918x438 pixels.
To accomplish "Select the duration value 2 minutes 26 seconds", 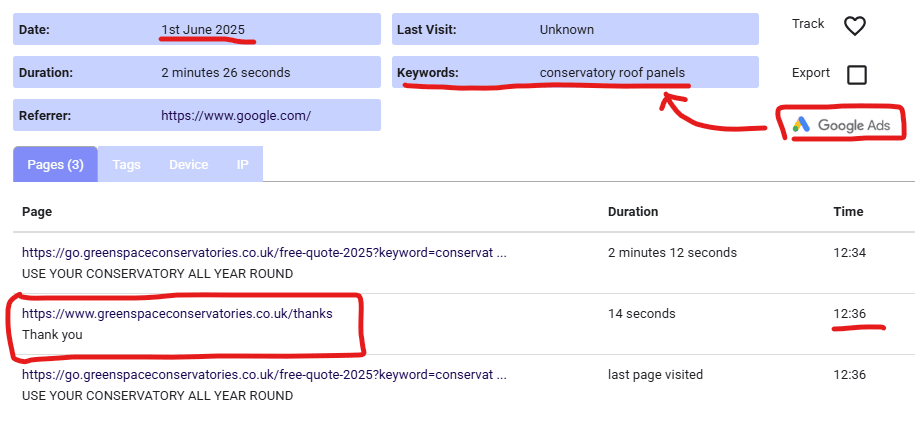I will [x=225, y=73].
